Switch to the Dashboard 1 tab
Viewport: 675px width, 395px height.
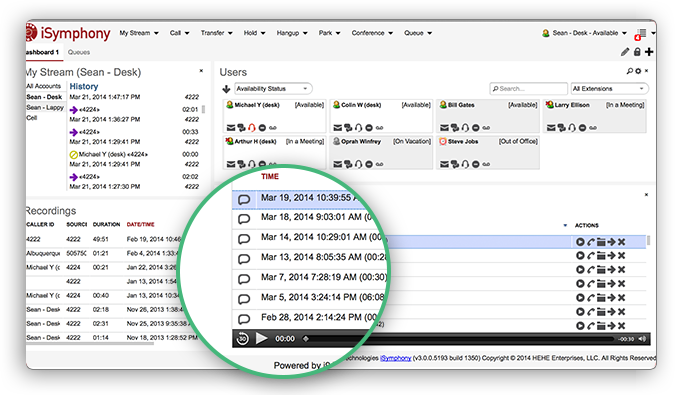click(x=42, y=52)
